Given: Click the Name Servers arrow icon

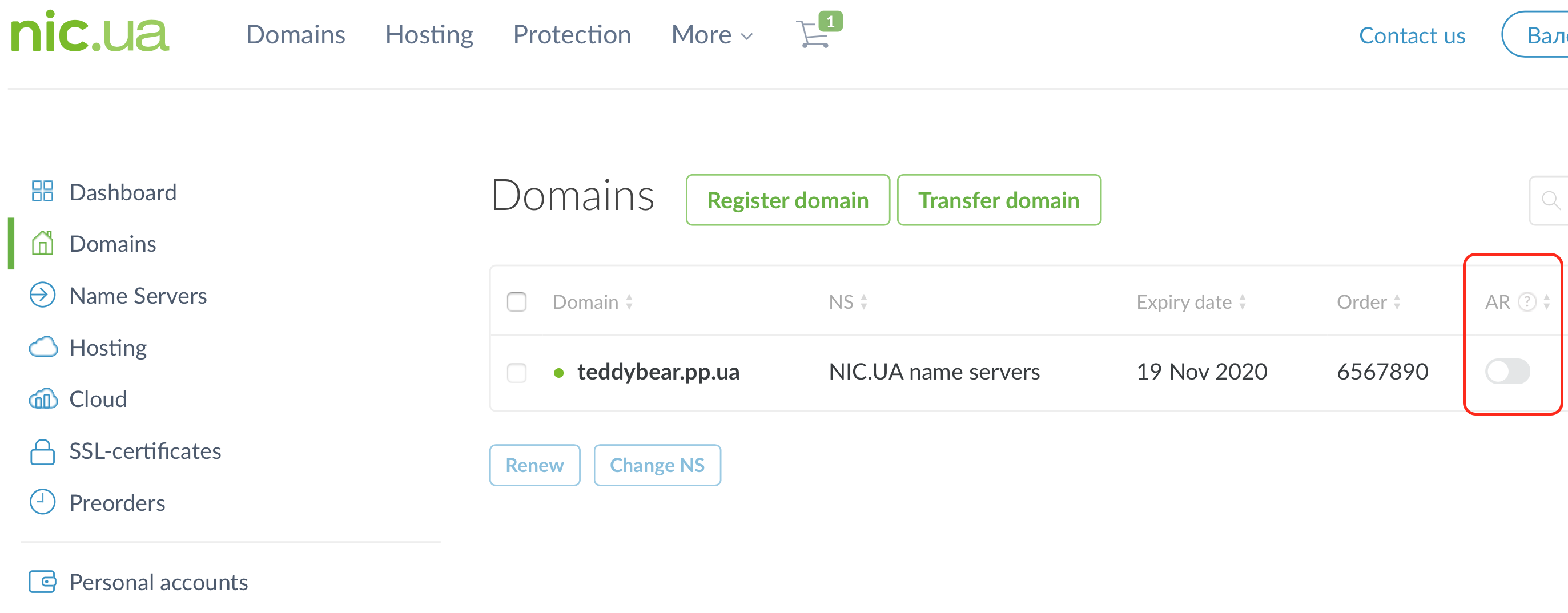Looking at the screenshot, I should tap(42, 296).
